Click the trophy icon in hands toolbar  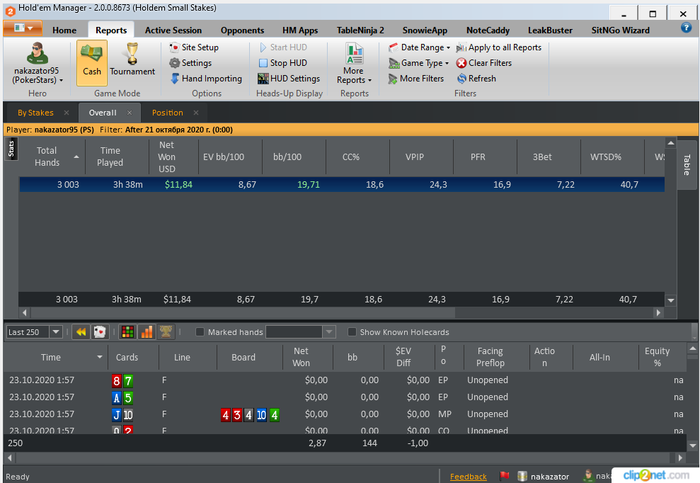click(166, 332)
